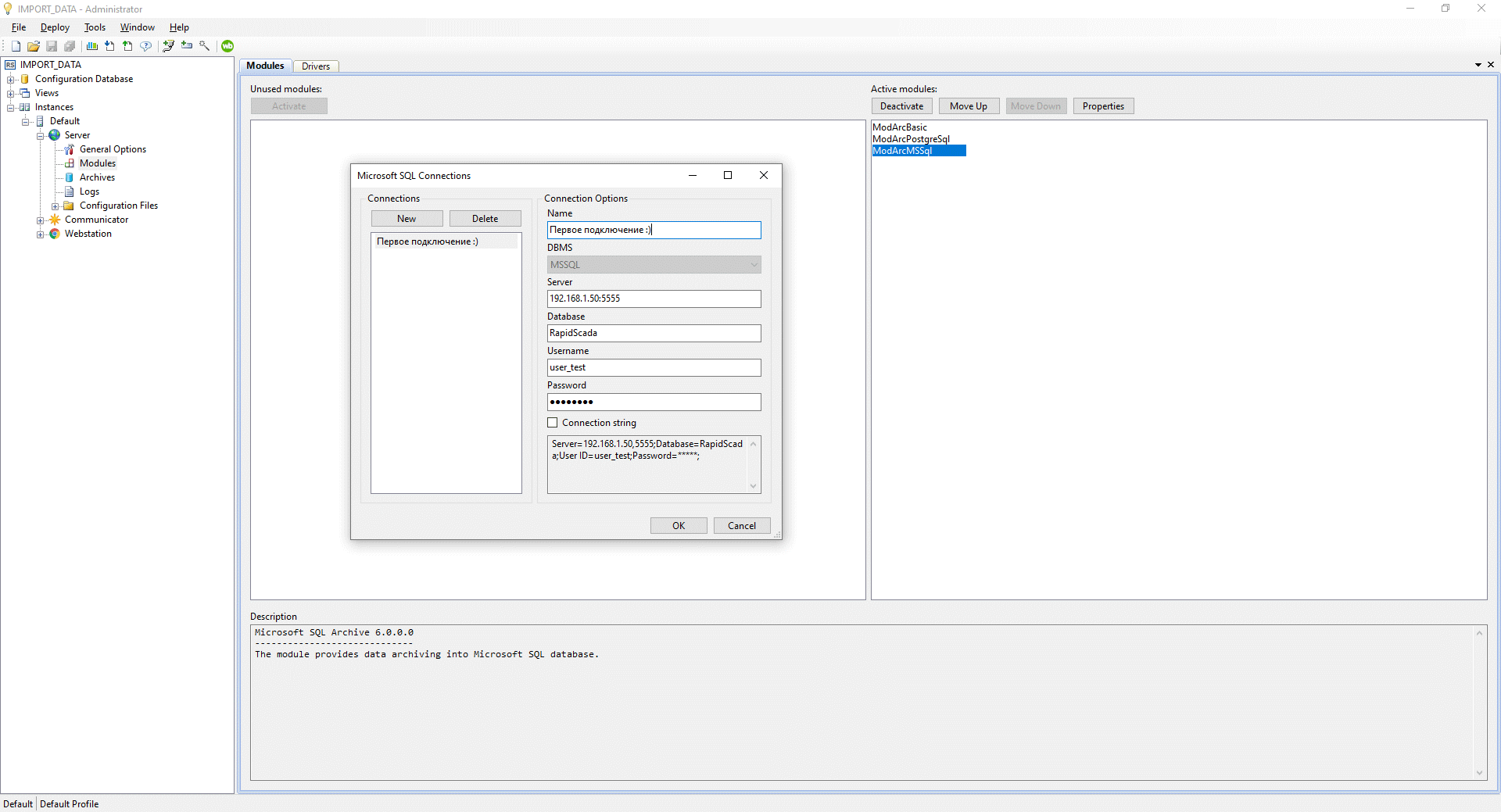Click the connection string preview scroll-down arrow
Screen dimensions: 1501x812
[x=754, y=486]
